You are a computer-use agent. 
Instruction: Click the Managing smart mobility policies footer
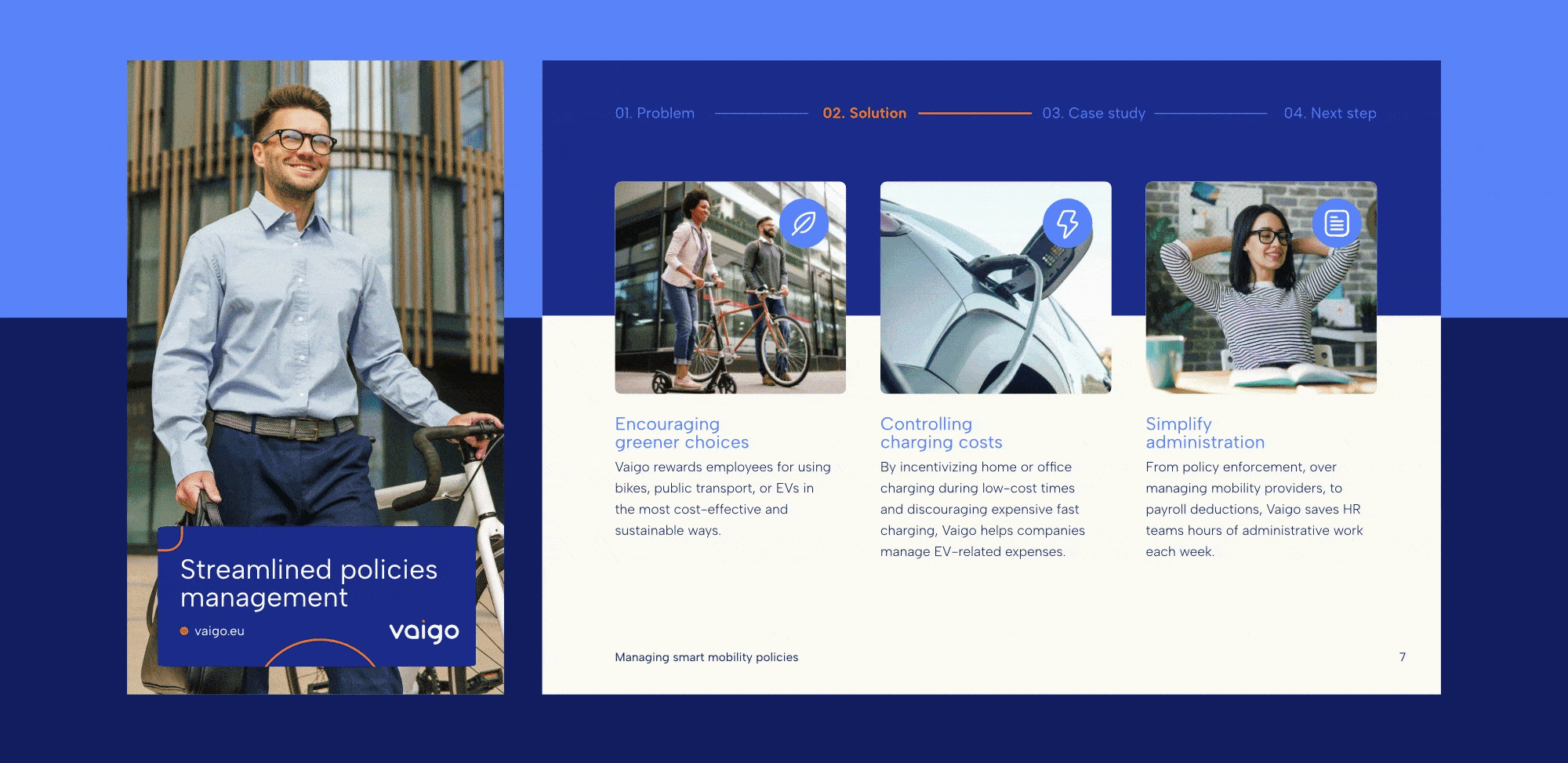pyautogui.click(x=706, y=657)
